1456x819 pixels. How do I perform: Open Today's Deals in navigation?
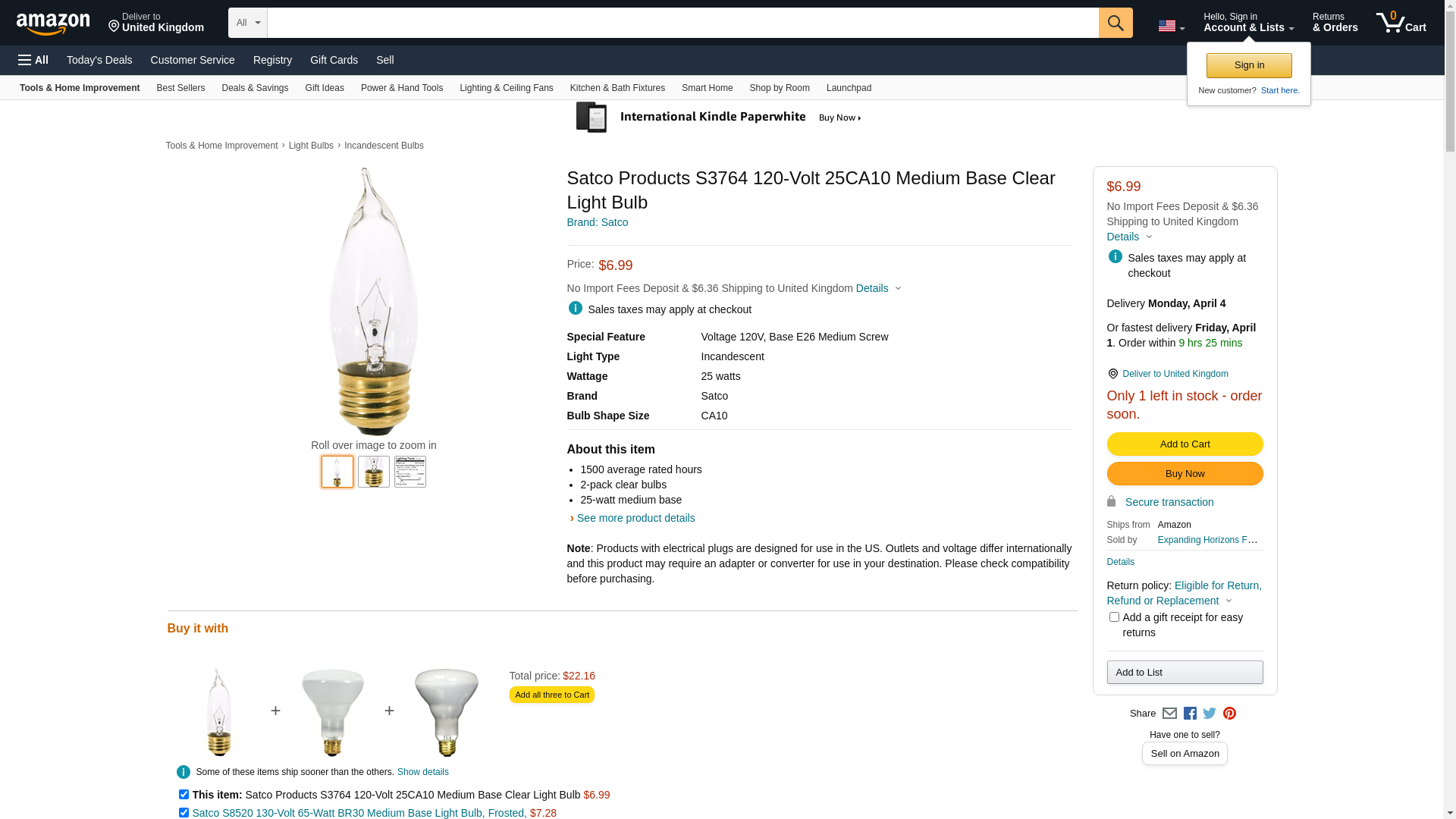click(99, 60)
